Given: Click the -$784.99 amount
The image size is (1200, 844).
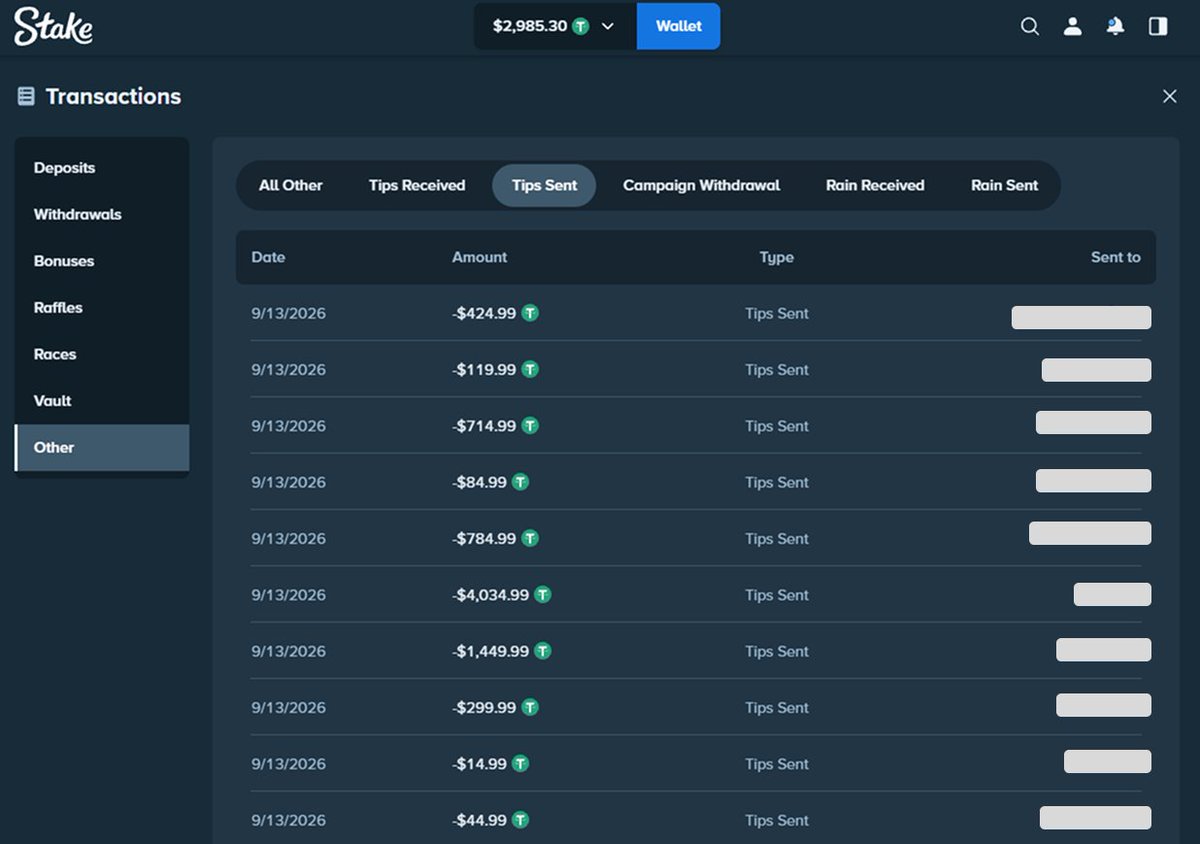Looking at the screenshot, I should tap(484, 538).
